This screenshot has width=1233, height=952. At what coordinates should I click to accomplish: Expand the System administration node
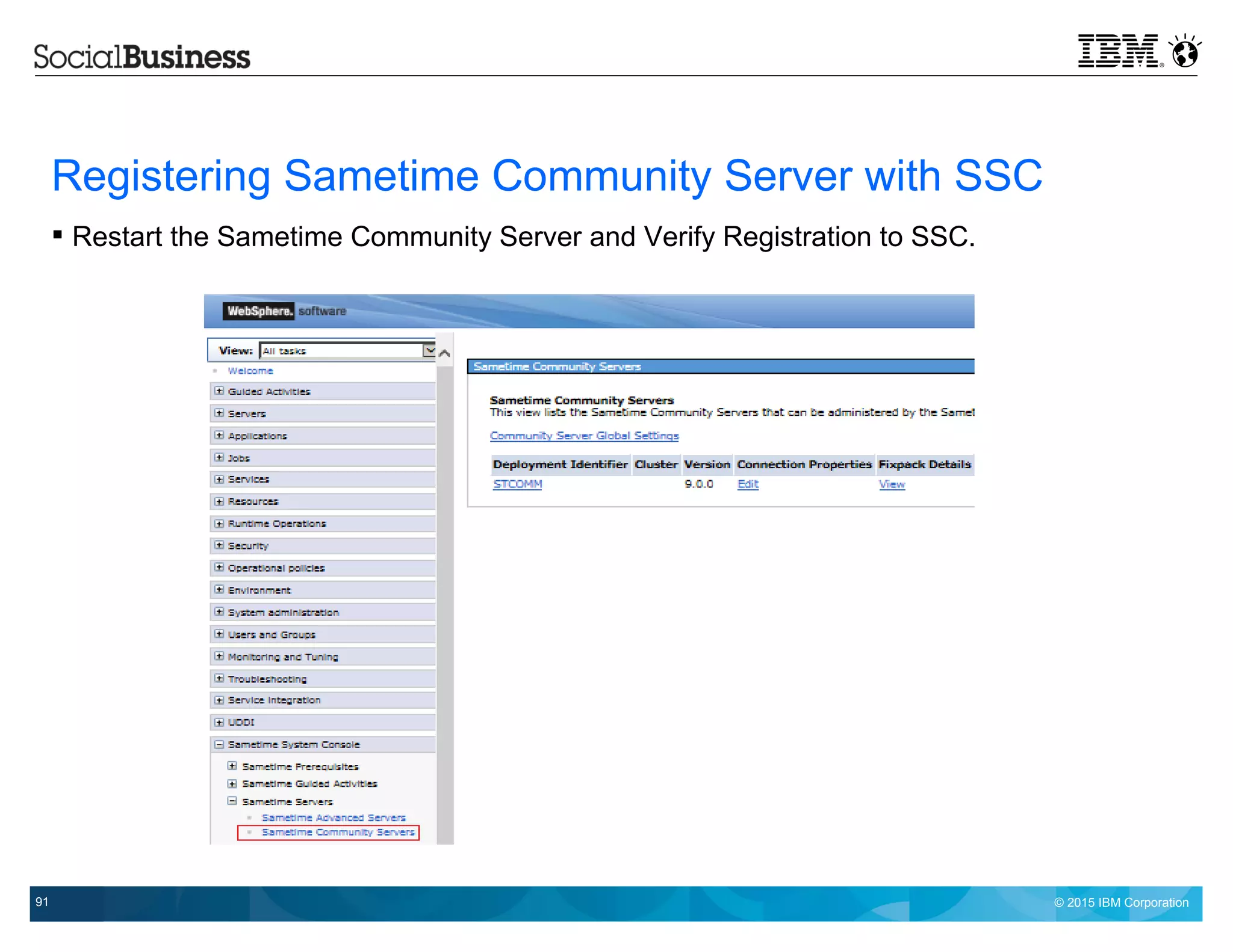pos(219,612)
